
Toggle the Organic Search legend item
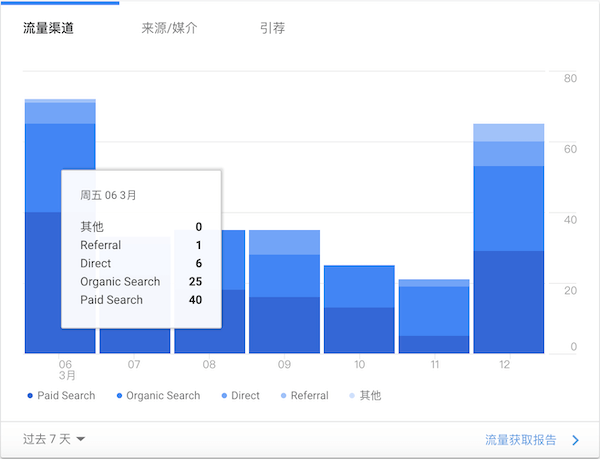click(x=158, y=396)
